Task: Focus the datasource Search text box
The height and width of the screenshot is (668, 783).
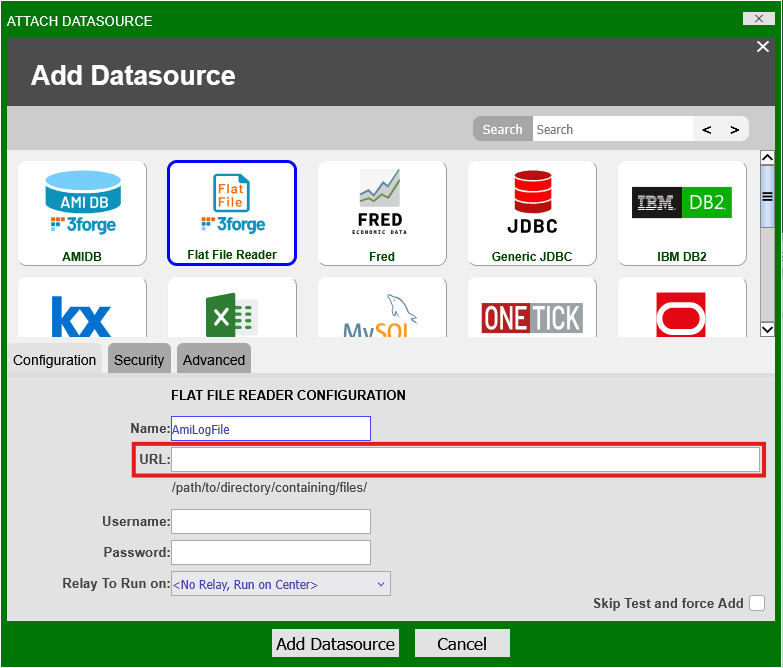Action: coord(611,130)
